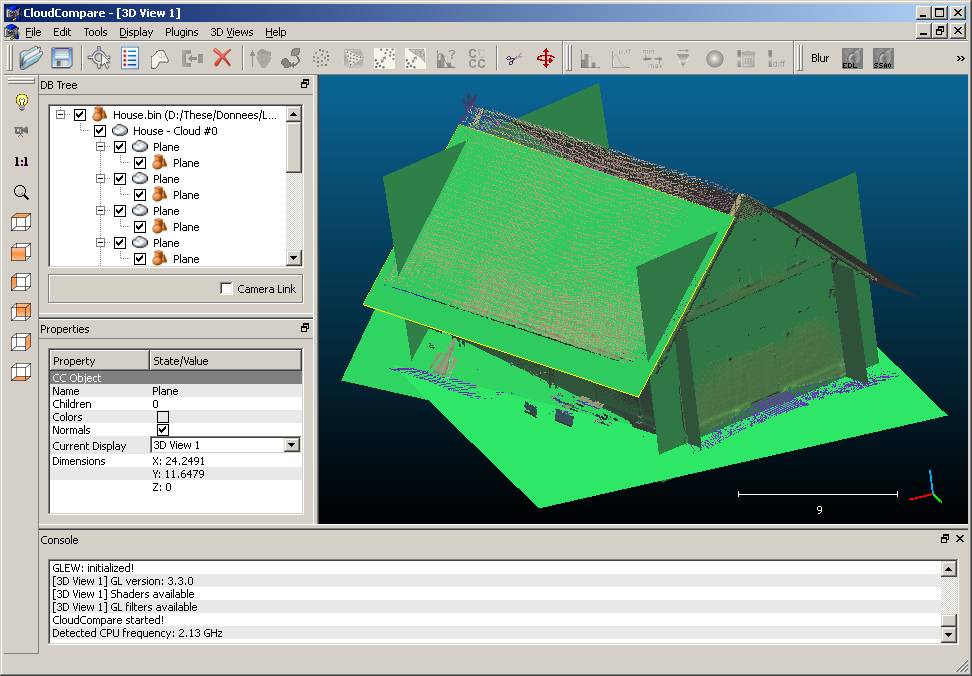
Task: Collapse the House.bin tree root node
Action: click(61, 115)
